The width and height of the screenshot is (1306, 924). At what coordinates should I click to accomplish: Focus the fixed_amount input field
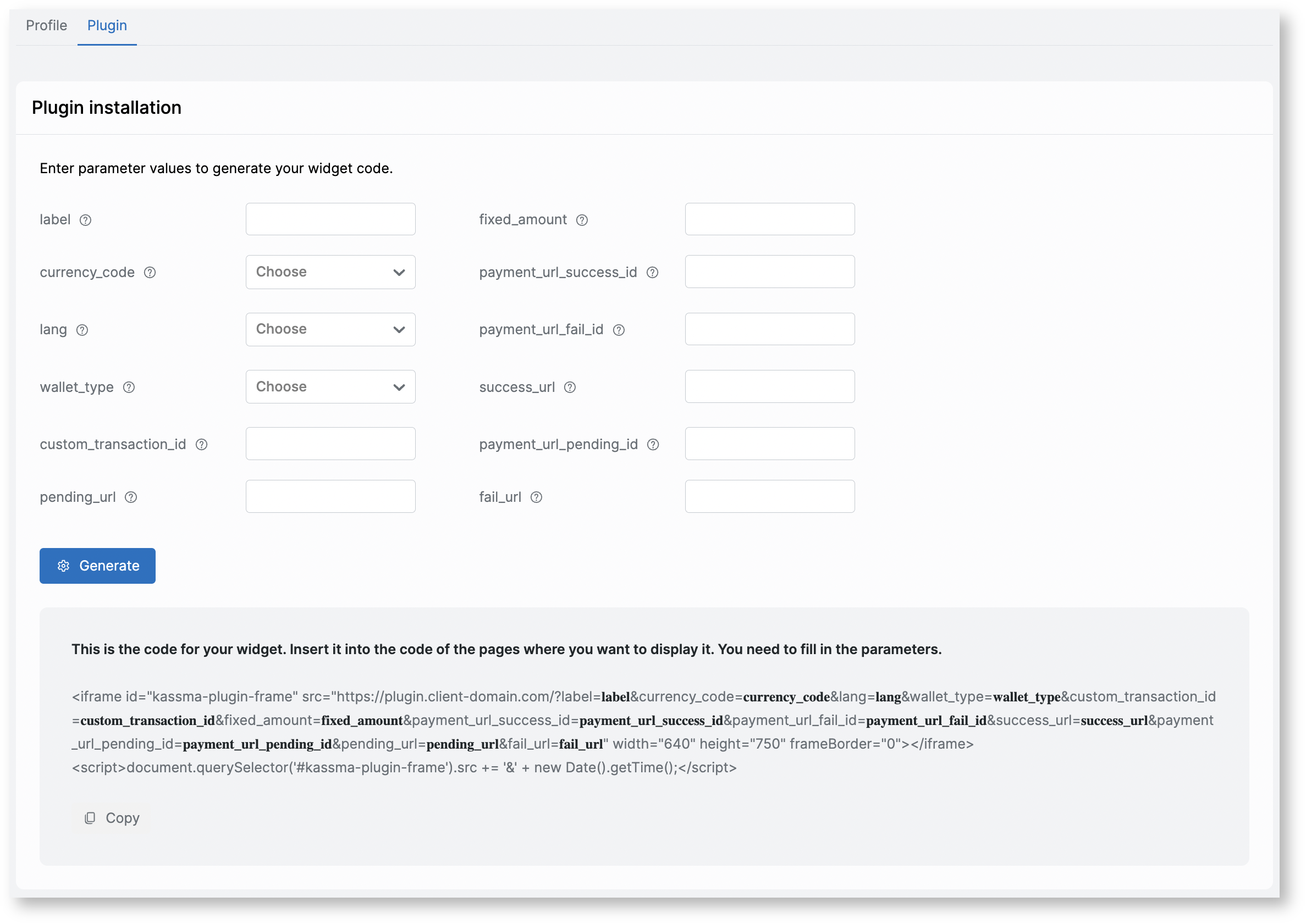point(769,219)
